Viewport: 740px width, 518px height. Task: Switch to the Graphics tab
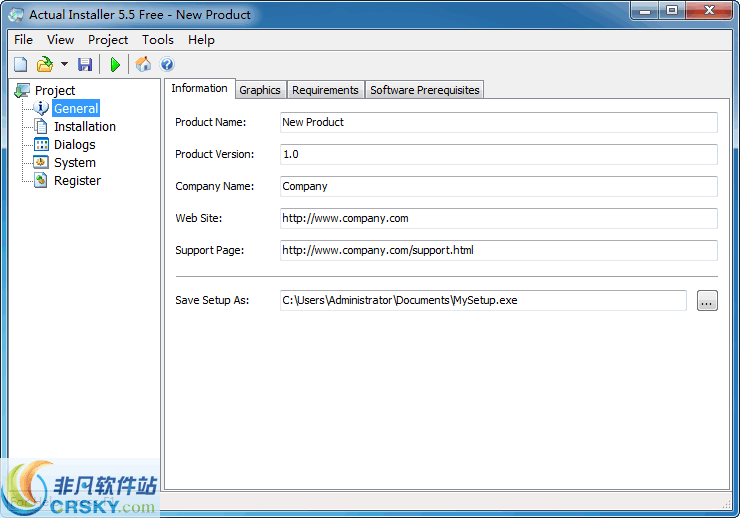[260, 90]
